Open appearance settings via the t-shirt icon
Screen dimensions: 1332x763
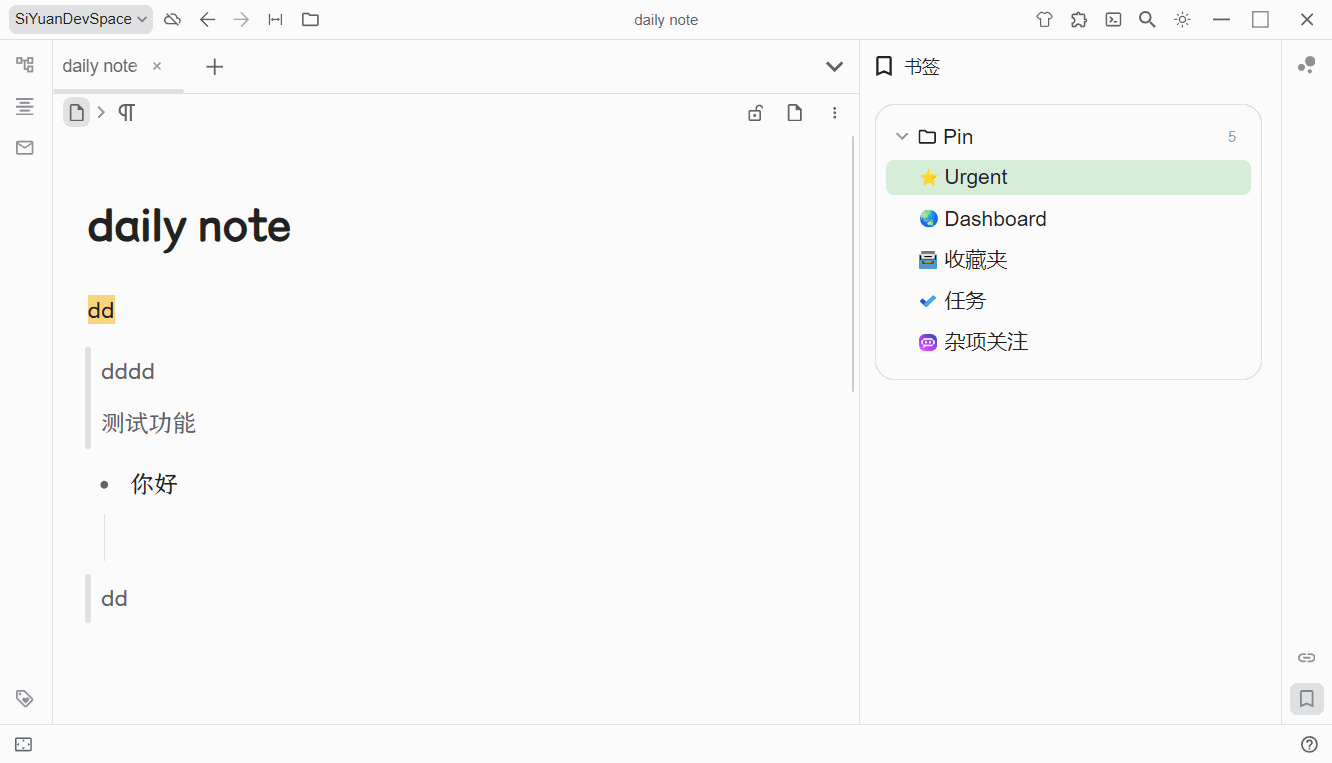point(1044,19)
